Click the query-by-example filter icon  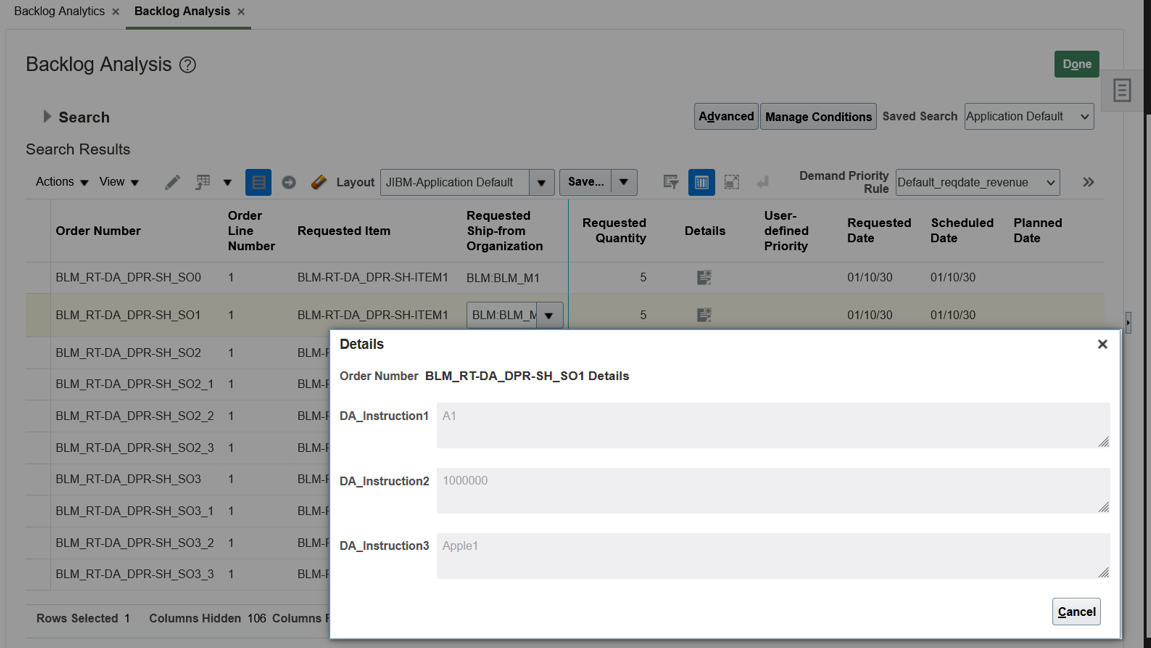point(670,182)
